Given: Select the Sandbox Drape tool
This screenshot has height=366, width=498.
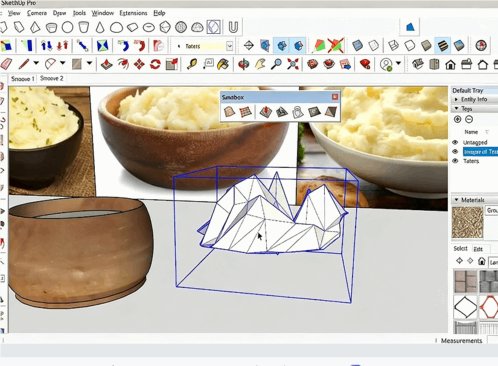Looking at the screenshot, I should click(x=298, y=112).
